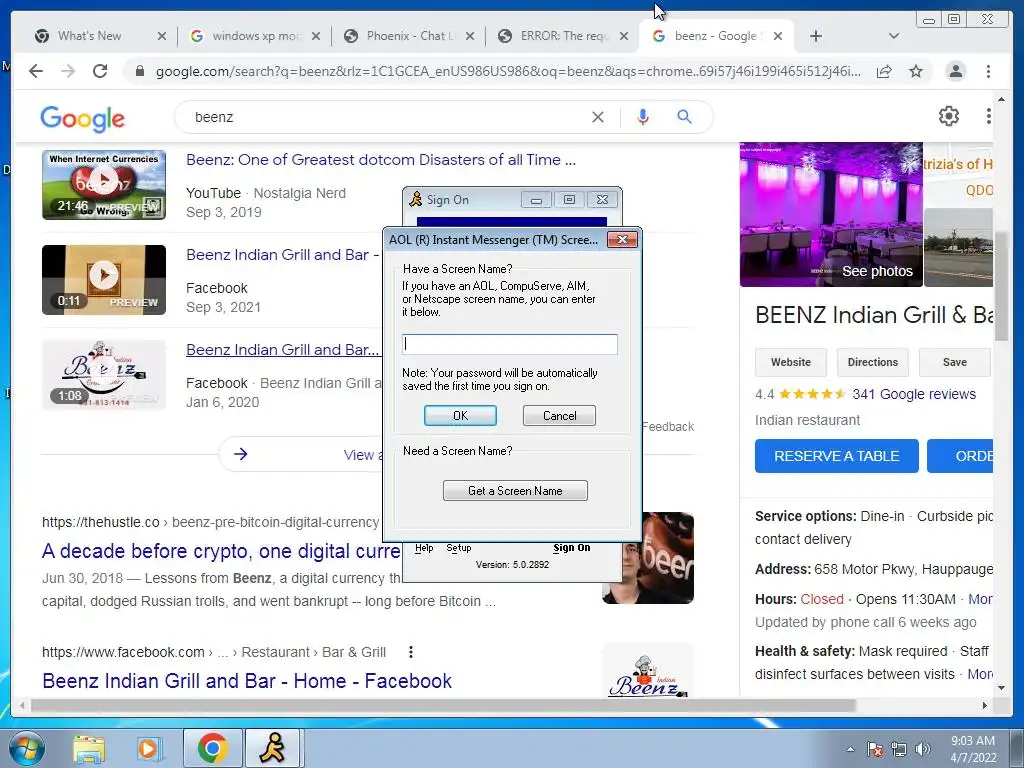Click AIM running man icon in Sign On title

pos(415,199)
